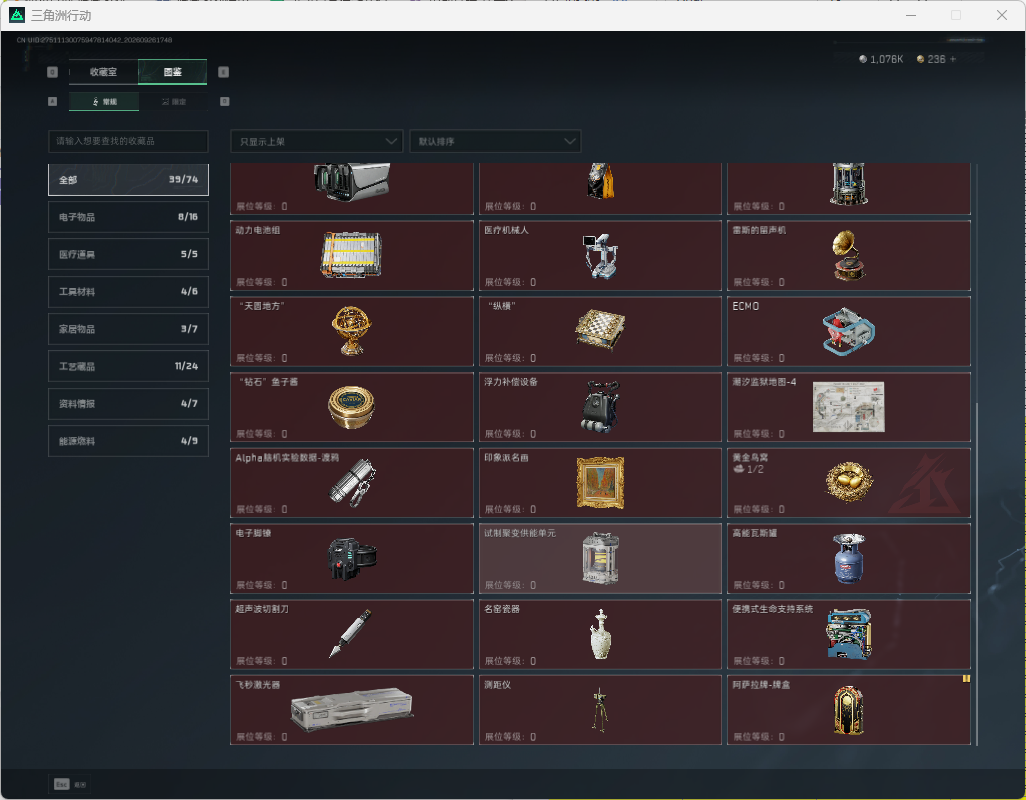Select the 超声波切割刀 cutter item
The width and height of the screenshot is (1026, 800).
coord(352,635)
